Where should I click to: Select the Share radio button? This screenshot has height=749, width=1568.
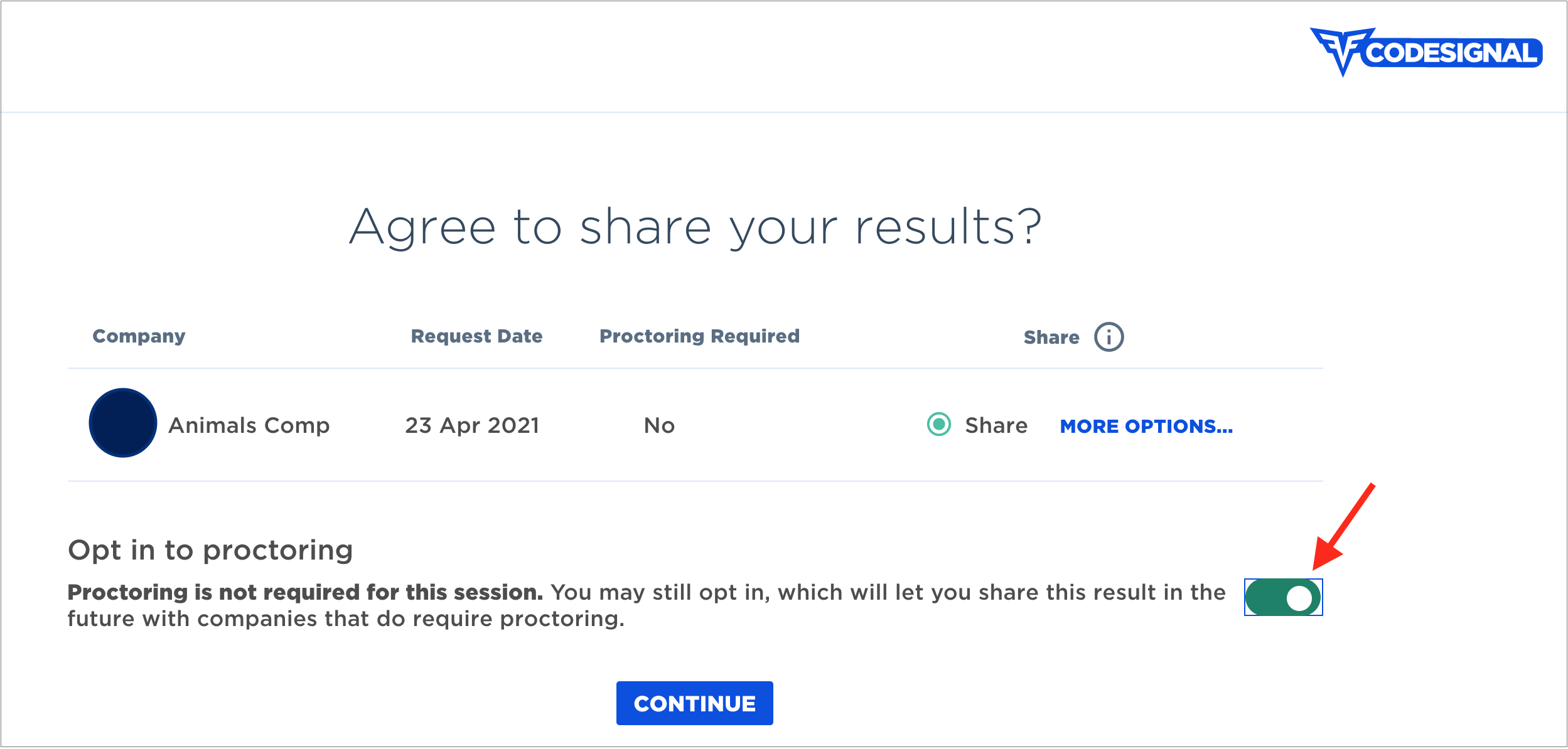(x=939, y=424)
